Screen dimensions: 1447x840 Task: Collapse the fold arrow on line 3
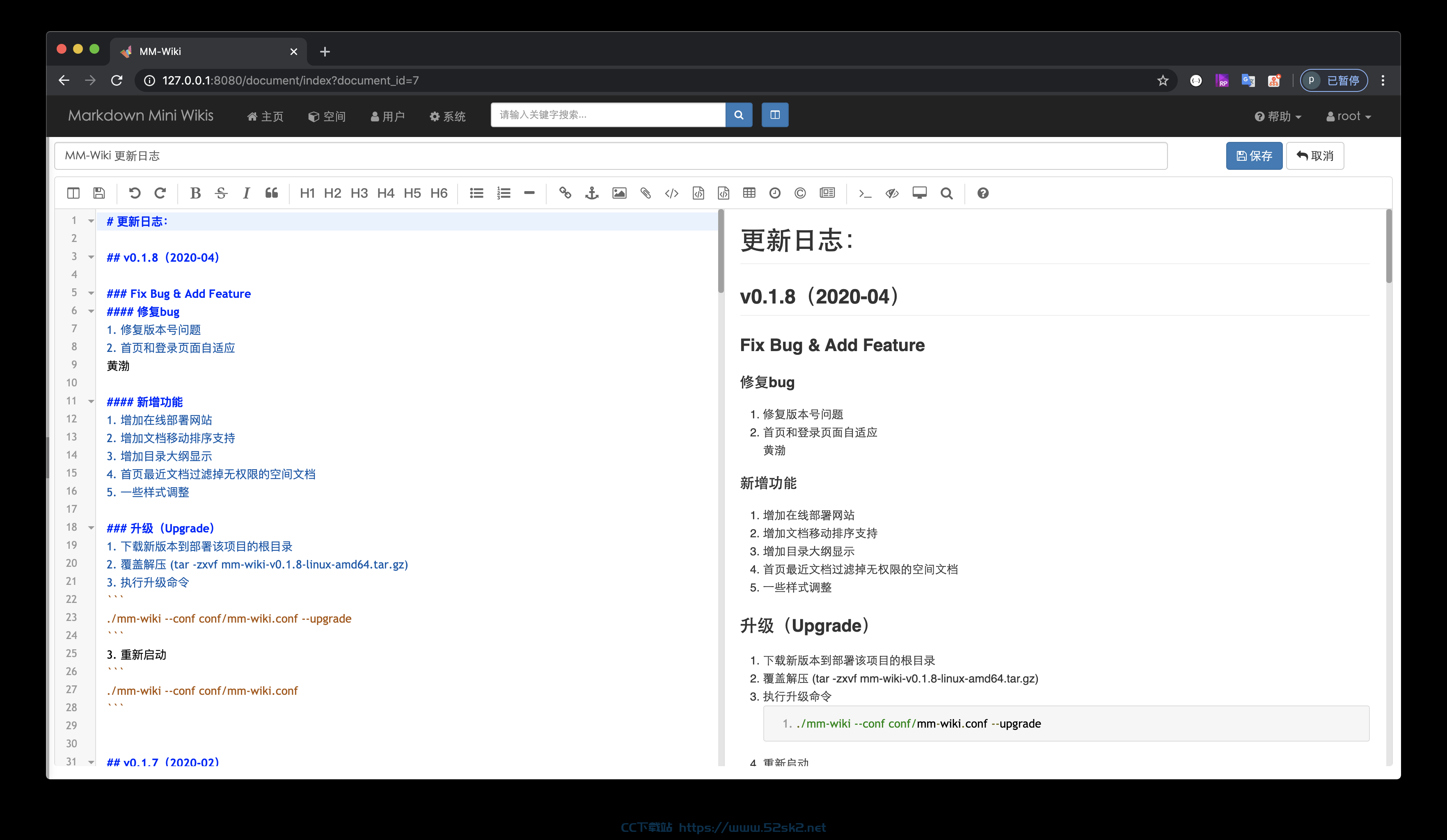pyautogui.click(x=91, y=257)
